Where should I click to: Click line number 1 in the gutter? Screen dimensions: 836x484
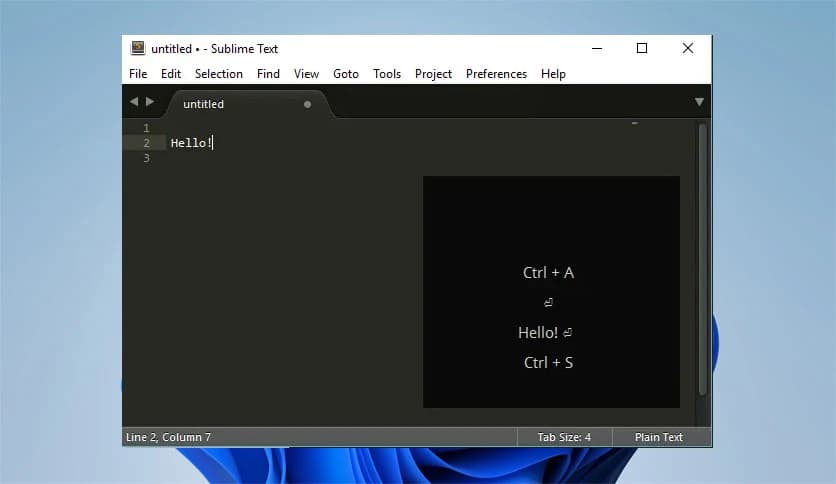coord(146,128)
